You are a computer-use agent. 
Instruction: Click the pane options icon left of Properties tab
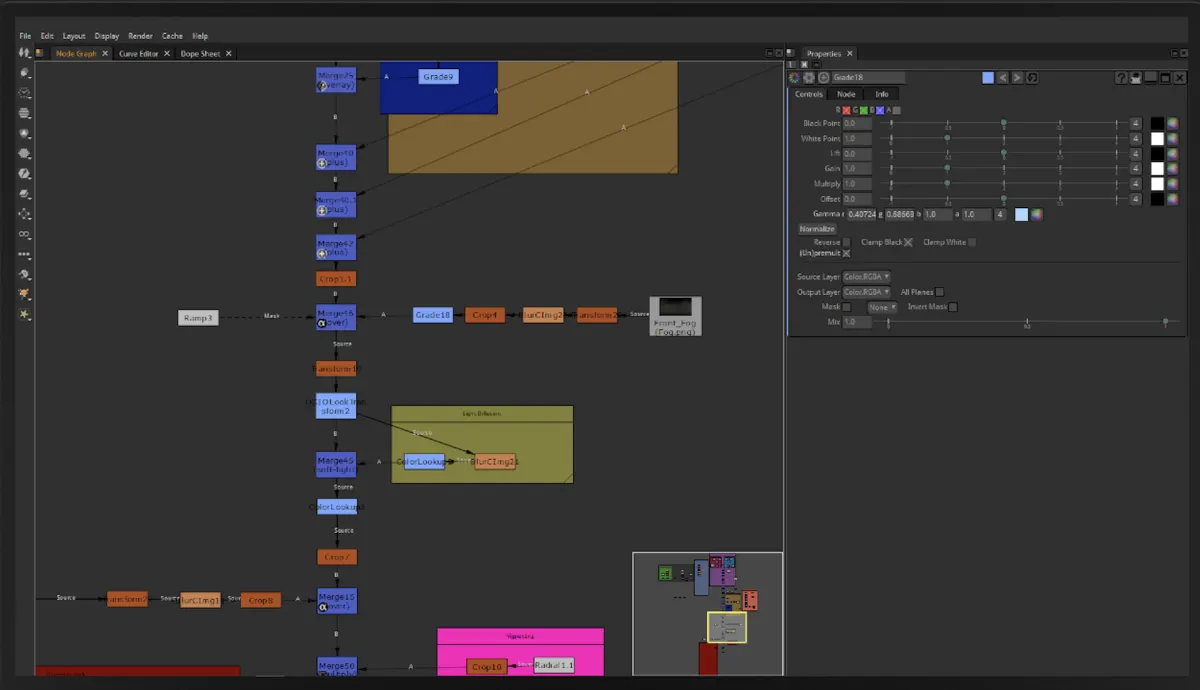(792, 53)
